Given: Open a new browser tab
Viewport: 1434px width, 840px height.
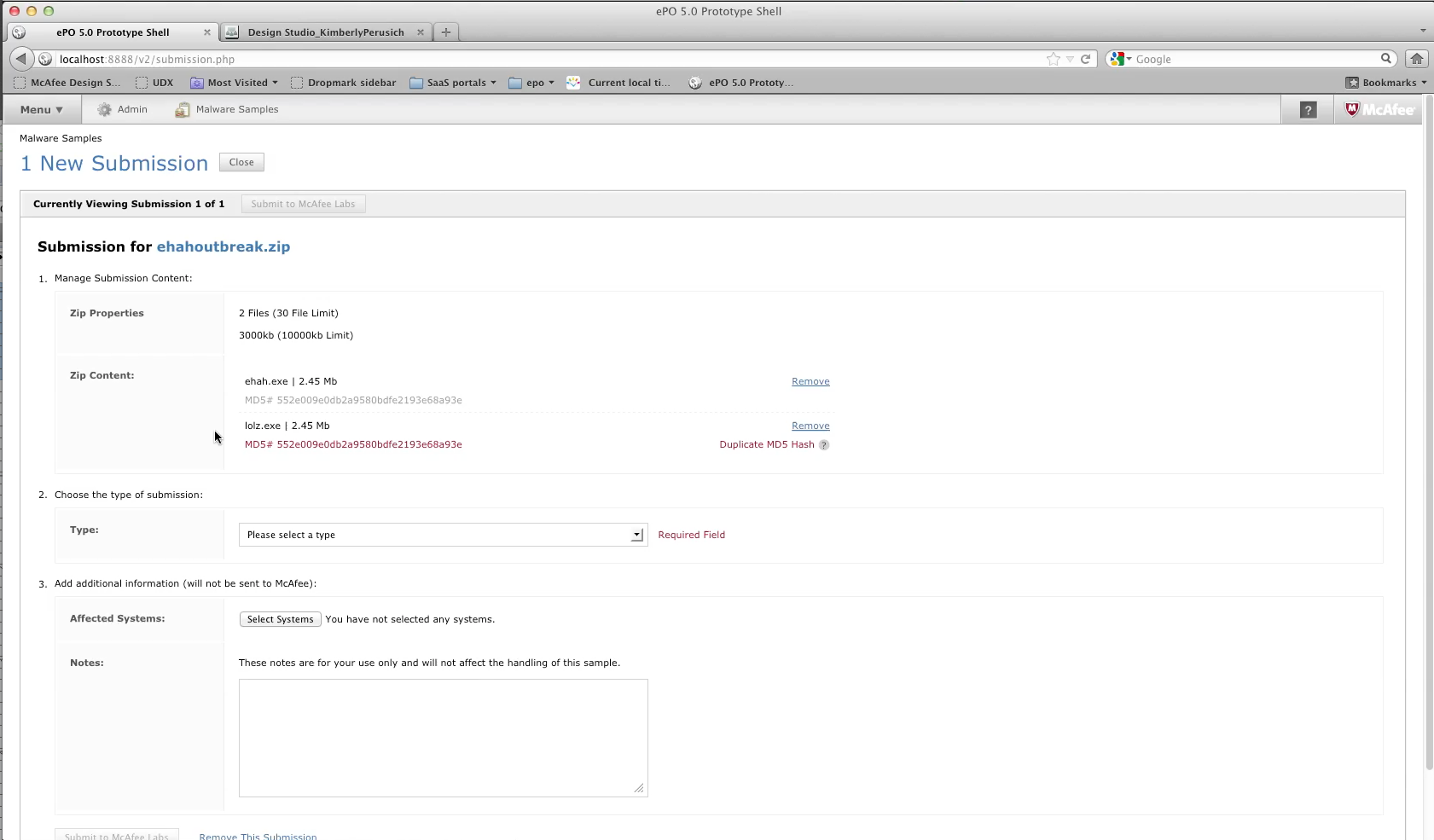Looking at the screenshot, I should click(x=445, y=32).
